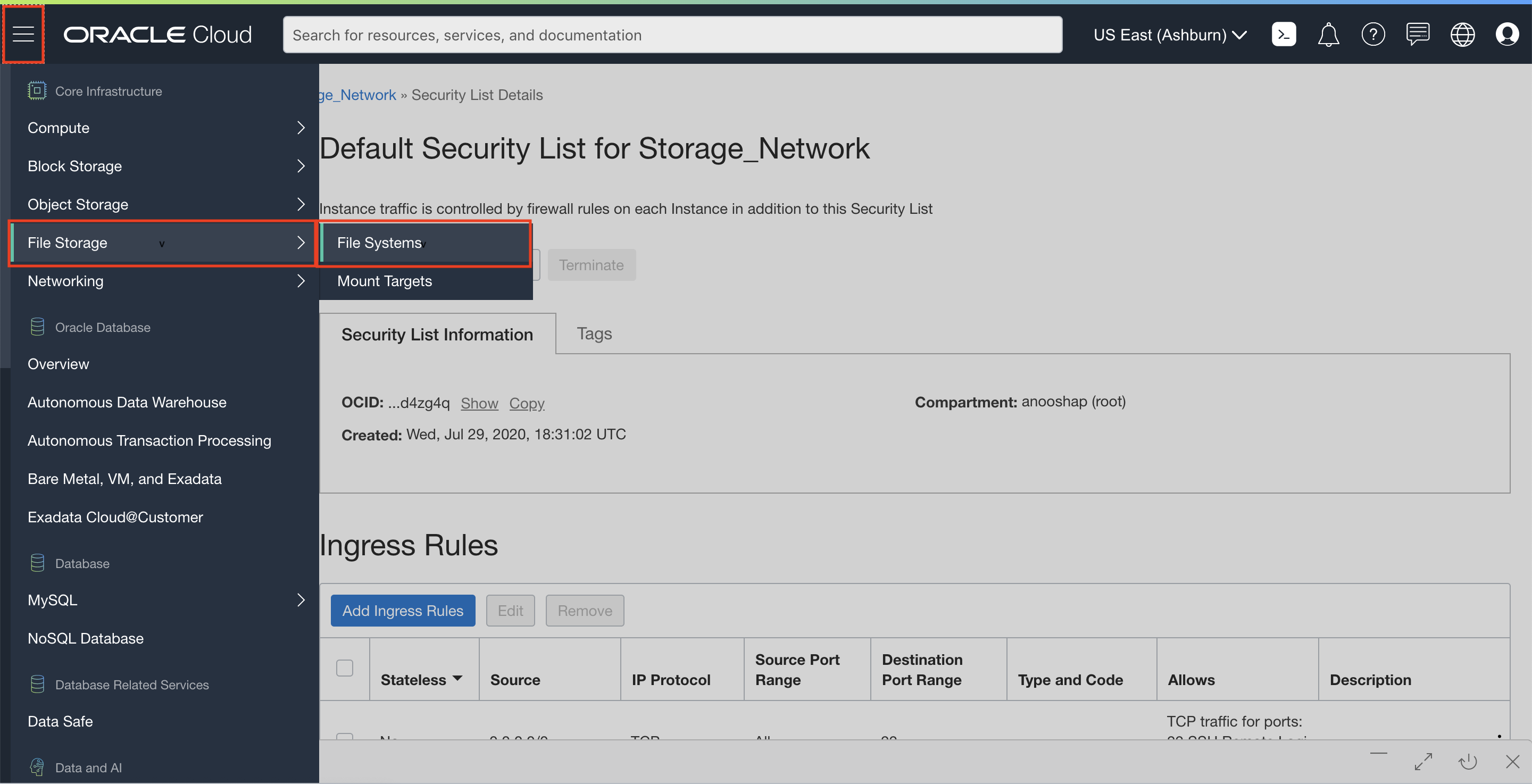This screenshot has width=1532, height=784.
Task: Open the US East (Ashburn) region dropdown
Action: point(1169,35)
